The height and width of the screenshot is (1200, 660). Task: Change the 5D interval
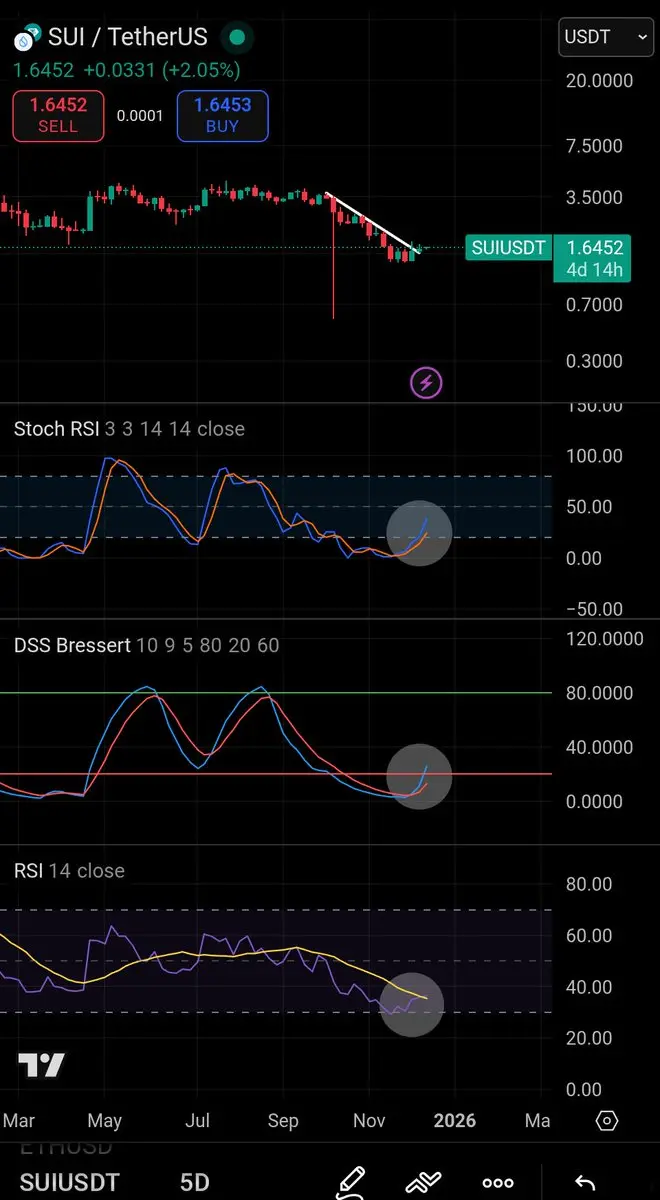click(x=194, y=1182)
